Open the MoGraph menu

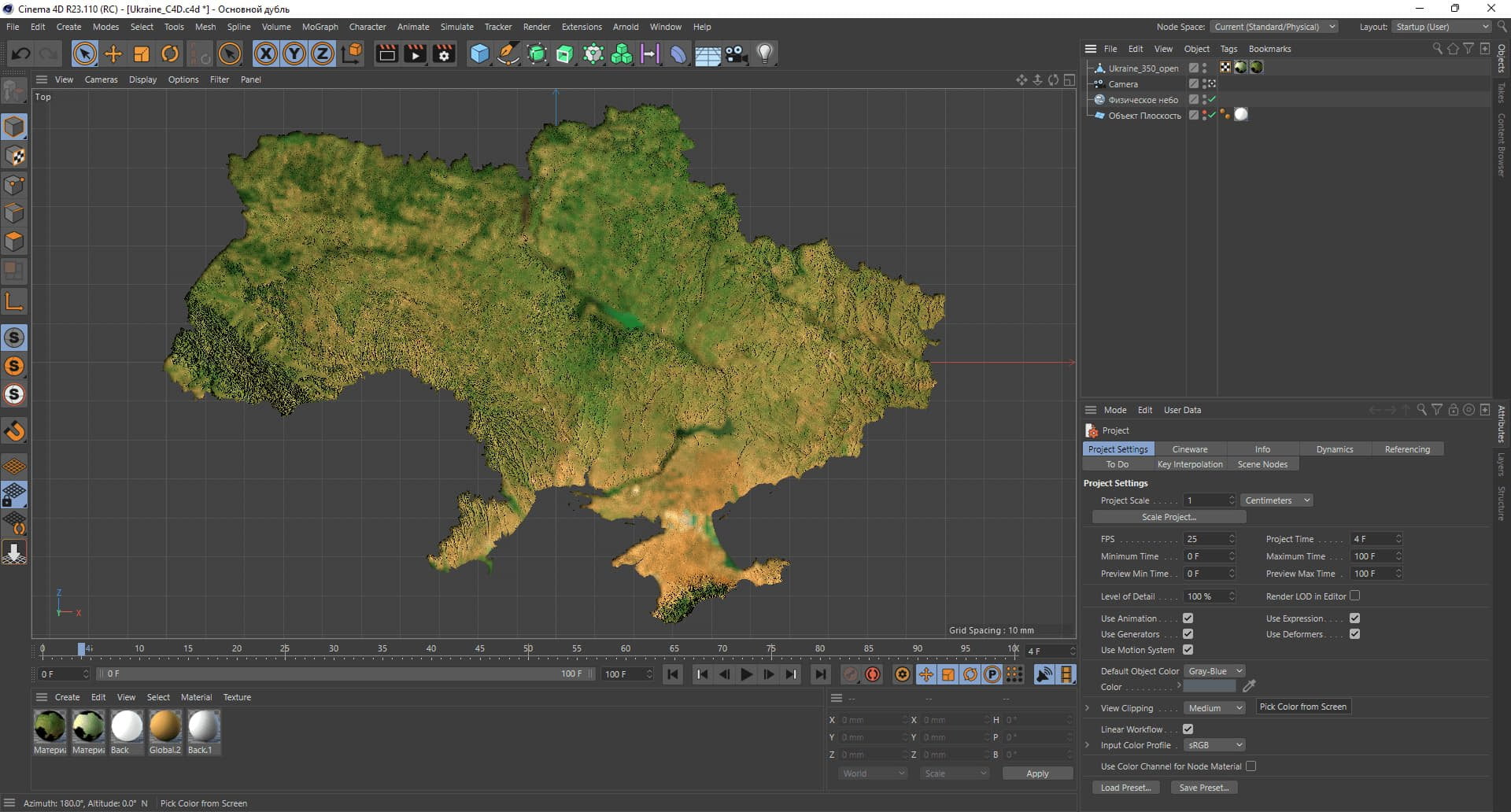[320, 27]
